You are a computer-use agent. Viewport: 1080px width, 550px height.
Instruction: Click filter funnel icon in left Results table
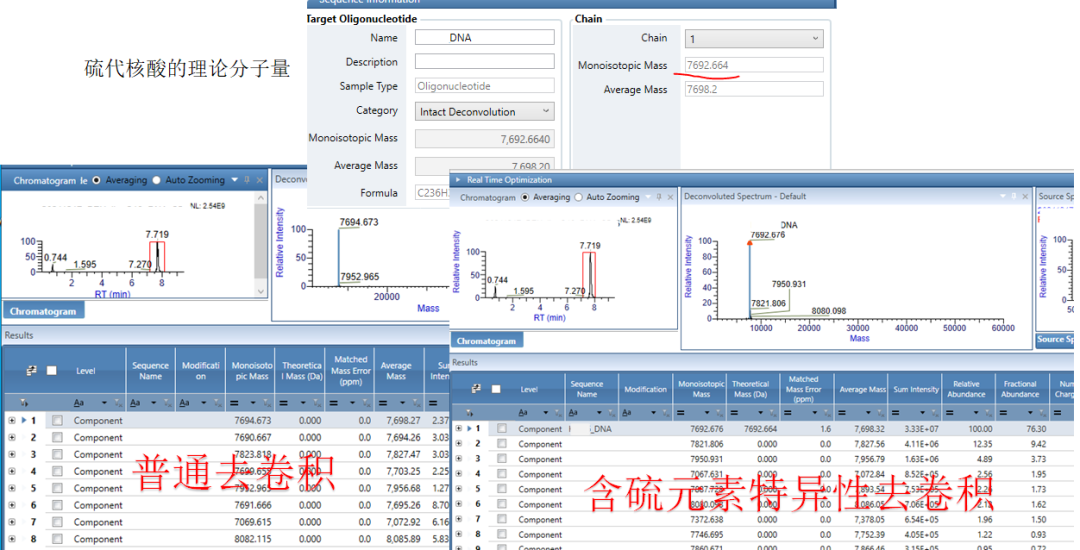pyautogui.click(x=24, y=403)
